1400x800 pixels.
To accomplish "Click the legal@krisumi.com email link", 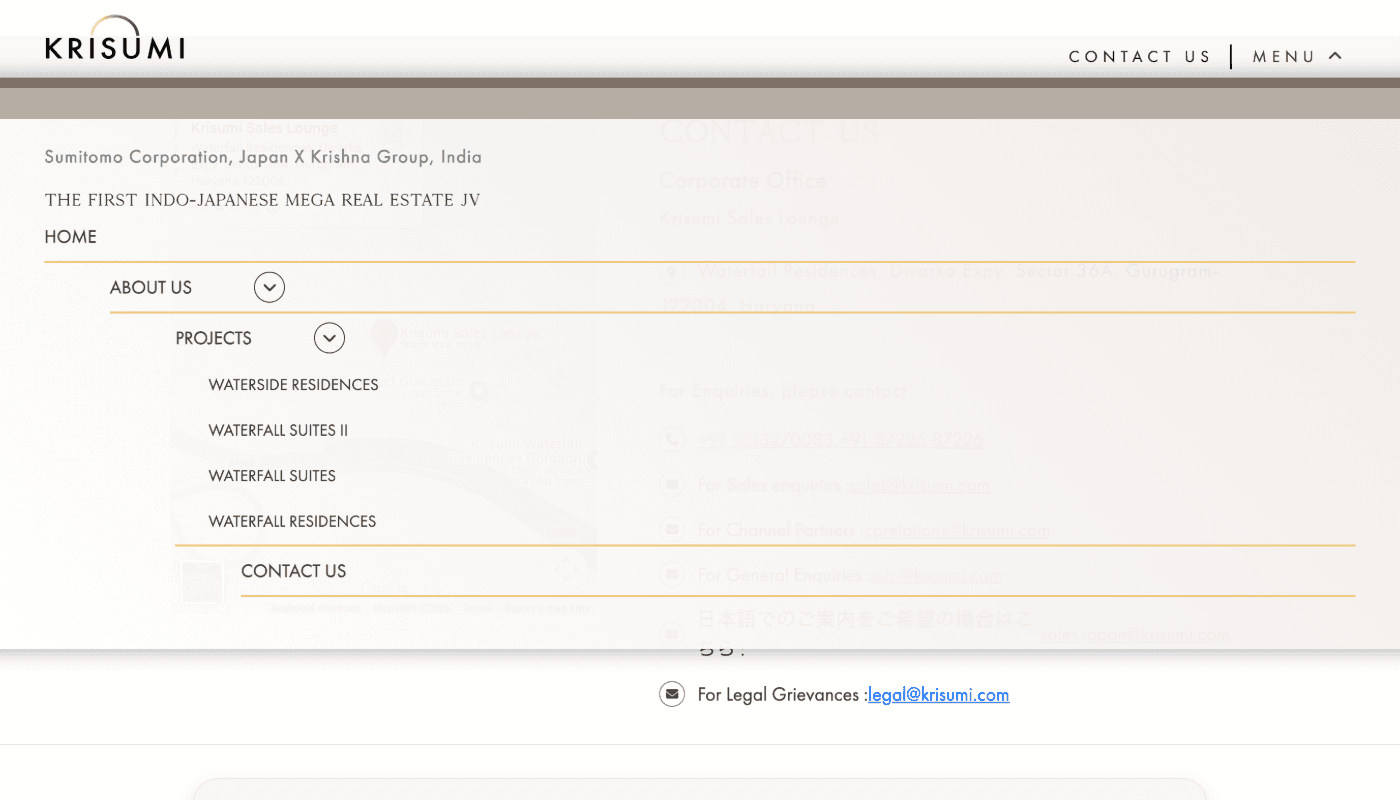I will tap(938, 693).
